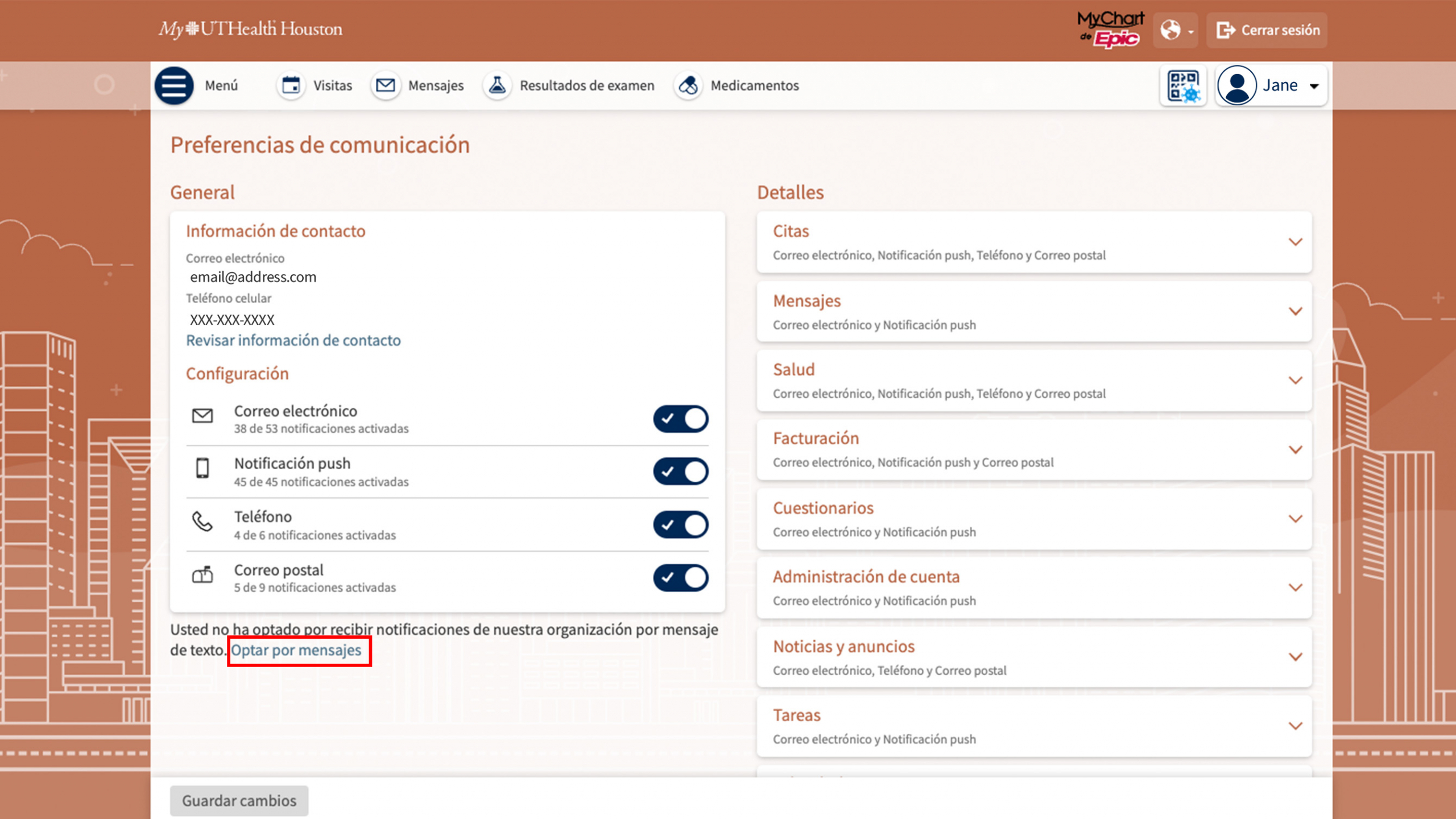
Task: Open the QR code vaccine icon
Action: [1183, 85]
